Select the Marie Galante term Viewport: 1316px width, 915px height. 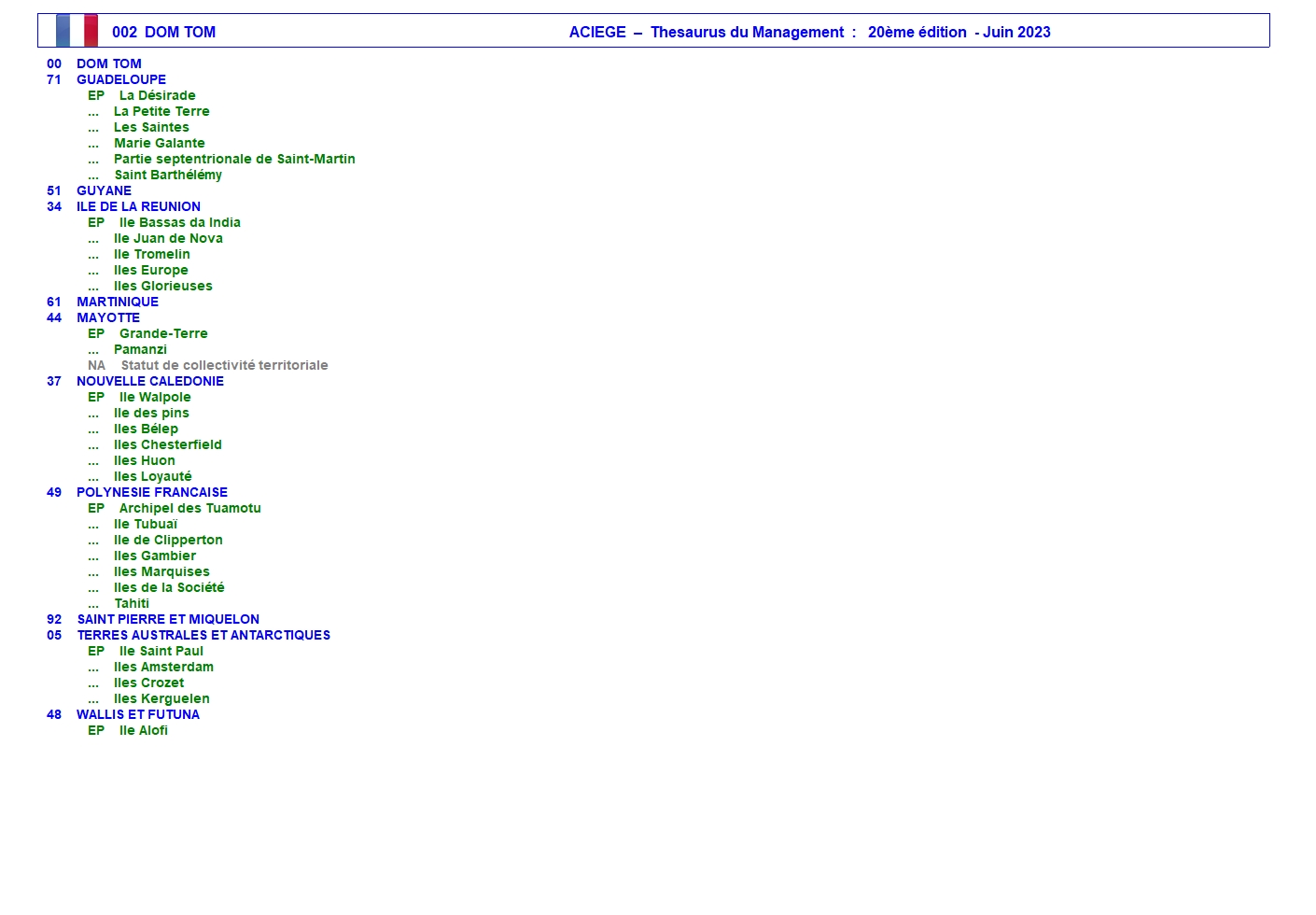(x=160, y=143)
